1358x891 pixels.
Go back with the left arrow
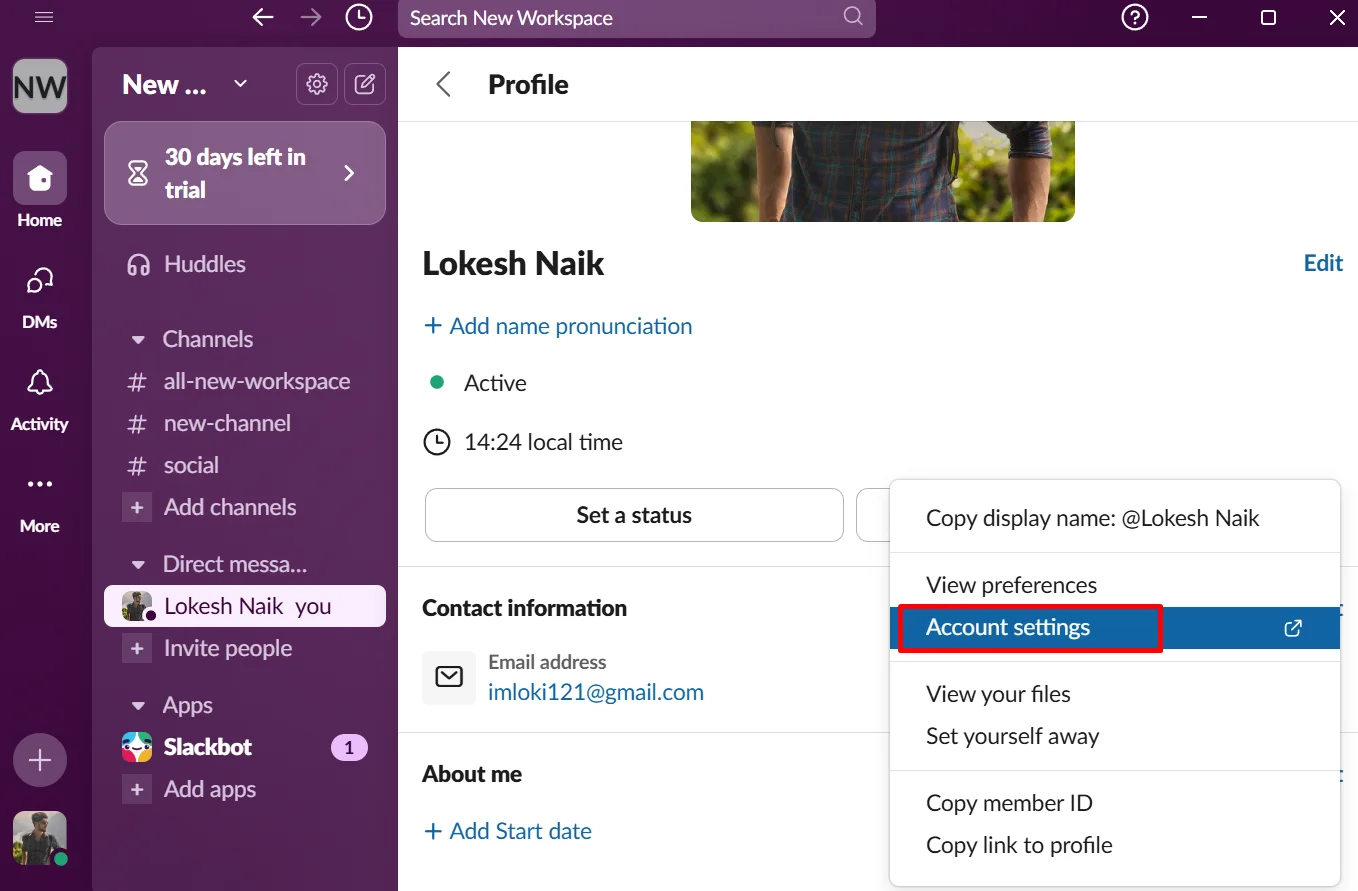(263, 17)
